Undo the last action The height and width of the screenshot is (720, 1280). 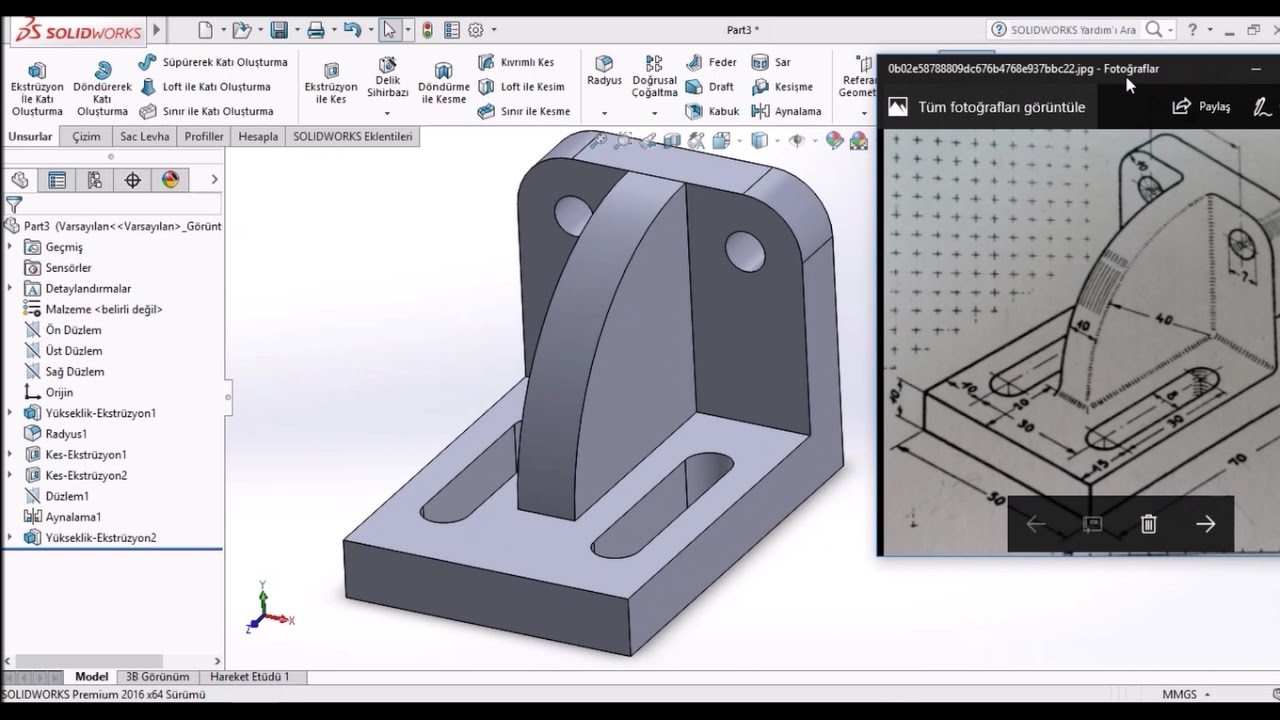352,30
